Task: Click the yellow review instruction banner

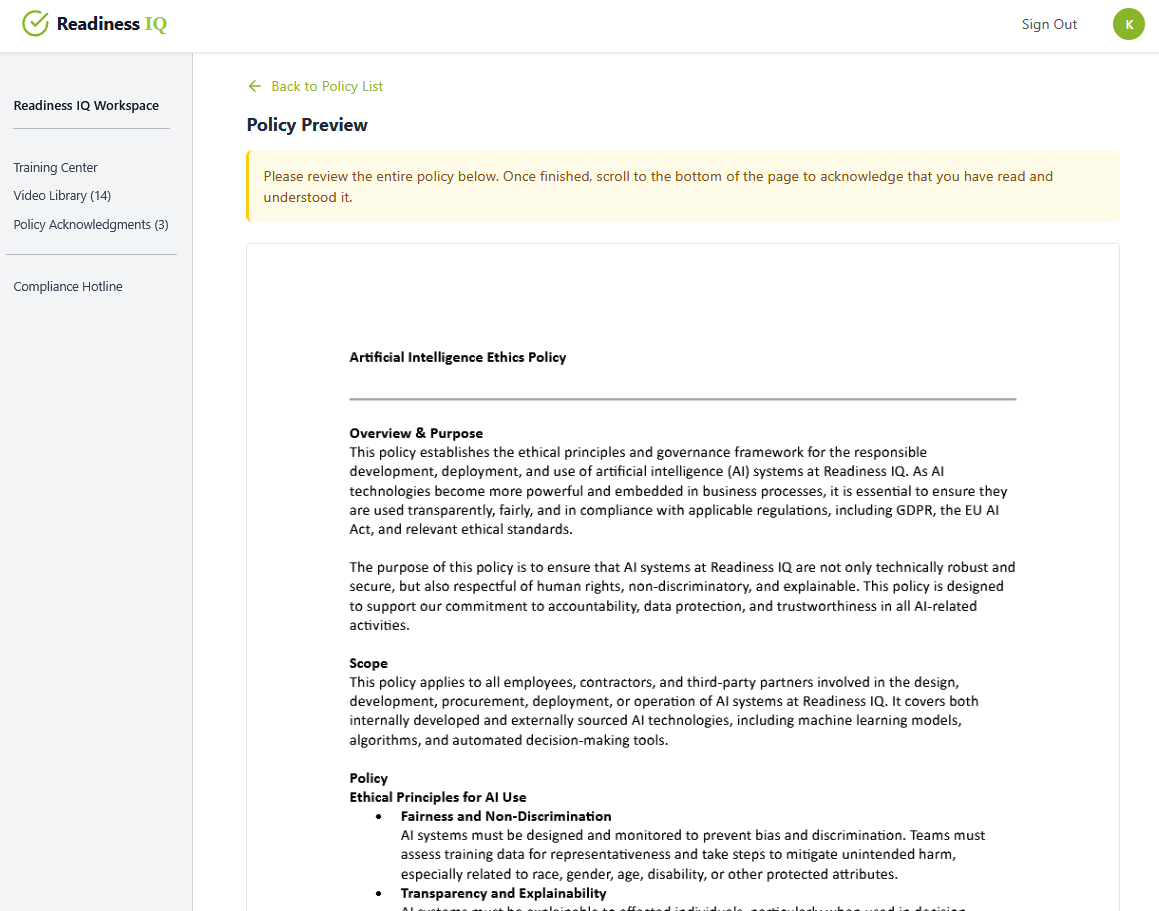Action: click(x=683, y=186)
